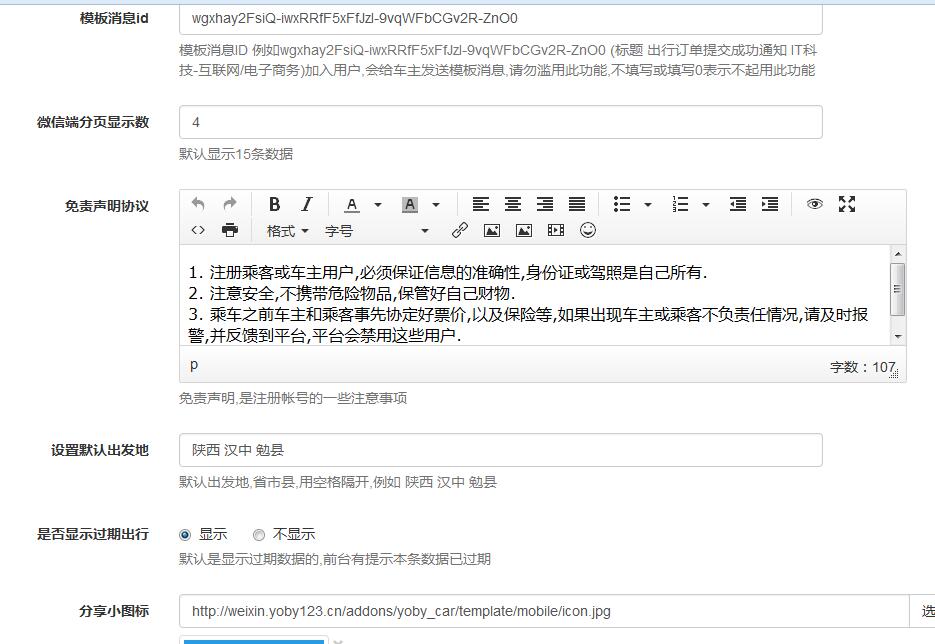Align text left in the editor
The height and width of the screenshot is (644, 935).
(x=481, y=205)
